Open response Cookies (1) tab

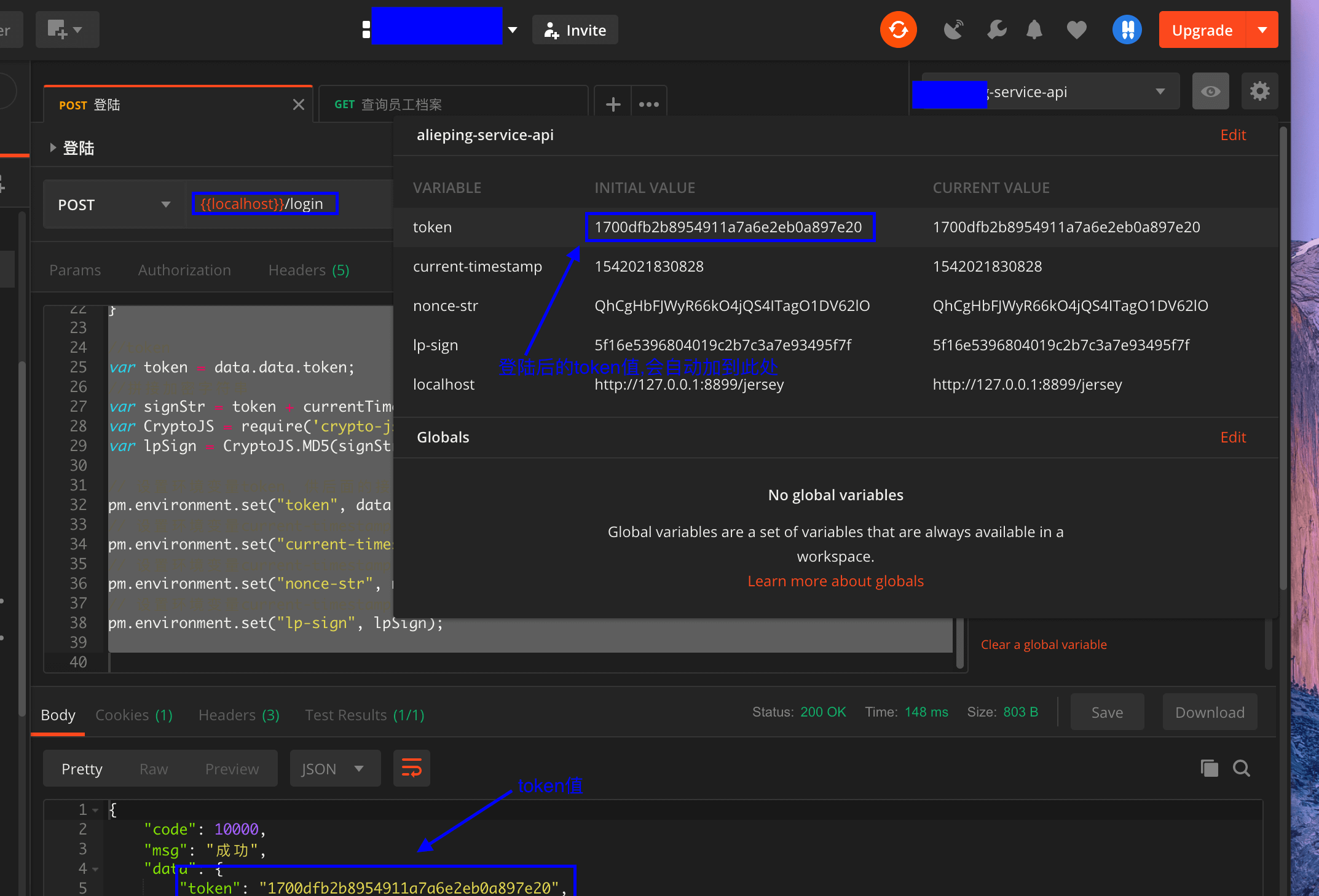point(134,715)
